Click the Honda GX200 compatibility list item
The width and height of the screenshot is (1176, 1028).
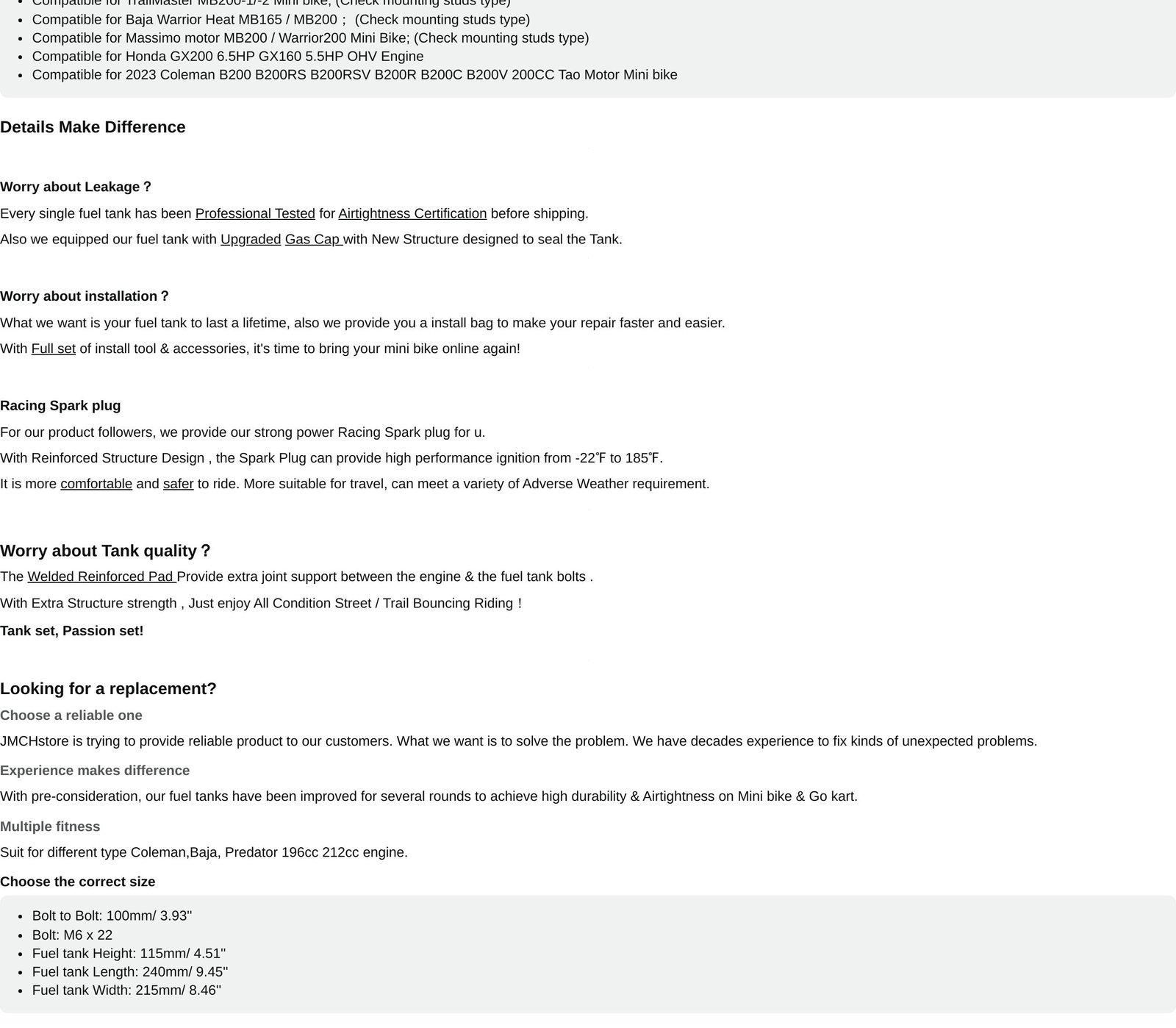pos(228,57)
